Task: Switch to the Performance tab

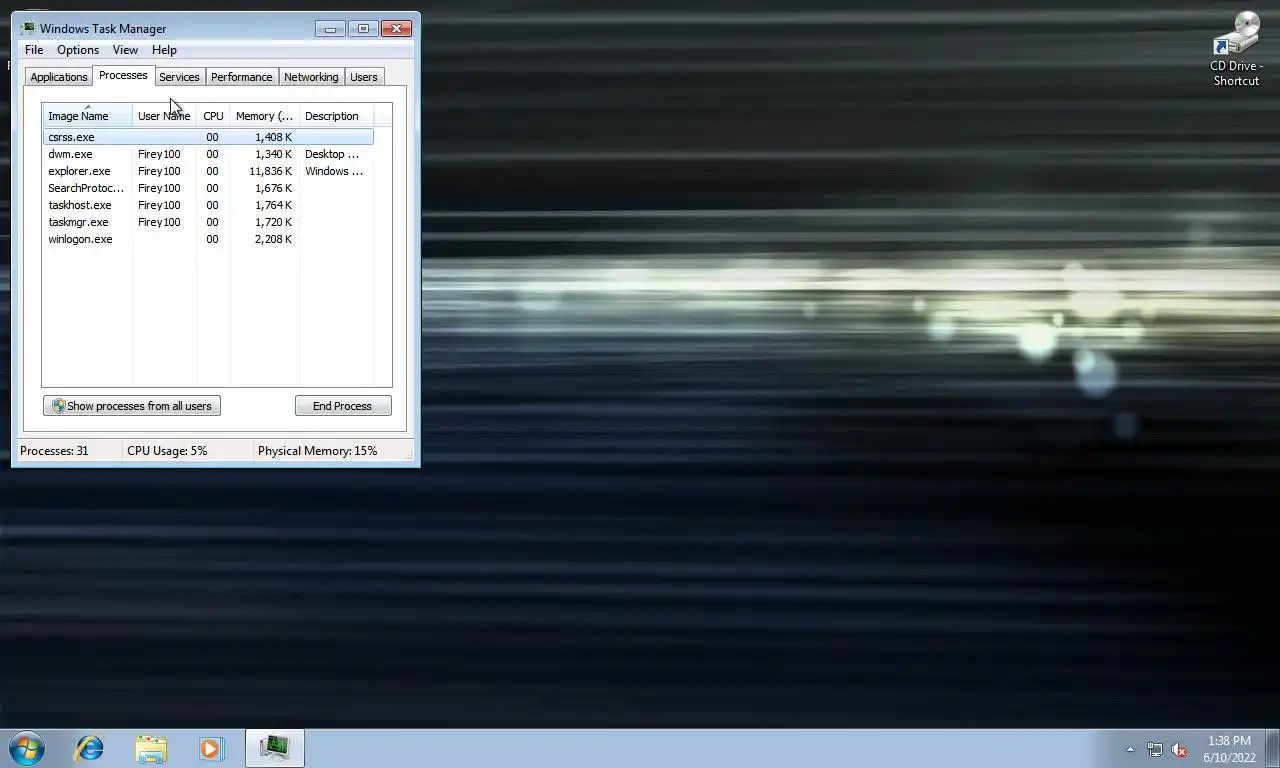Action: tap(241, 77)
